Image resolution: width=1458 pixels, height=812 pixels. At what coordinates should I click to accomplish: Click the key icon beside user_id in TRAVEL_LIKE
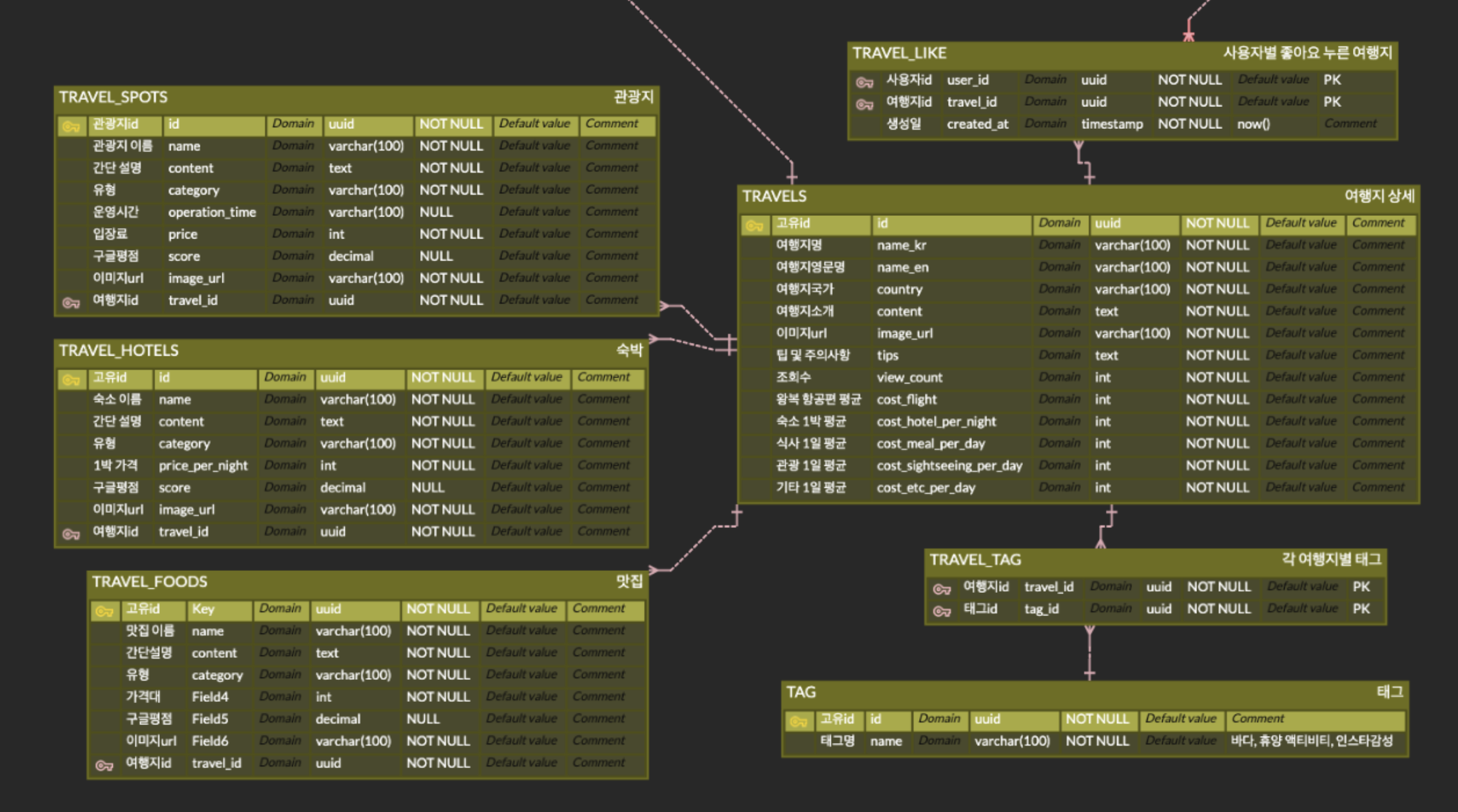864,82
